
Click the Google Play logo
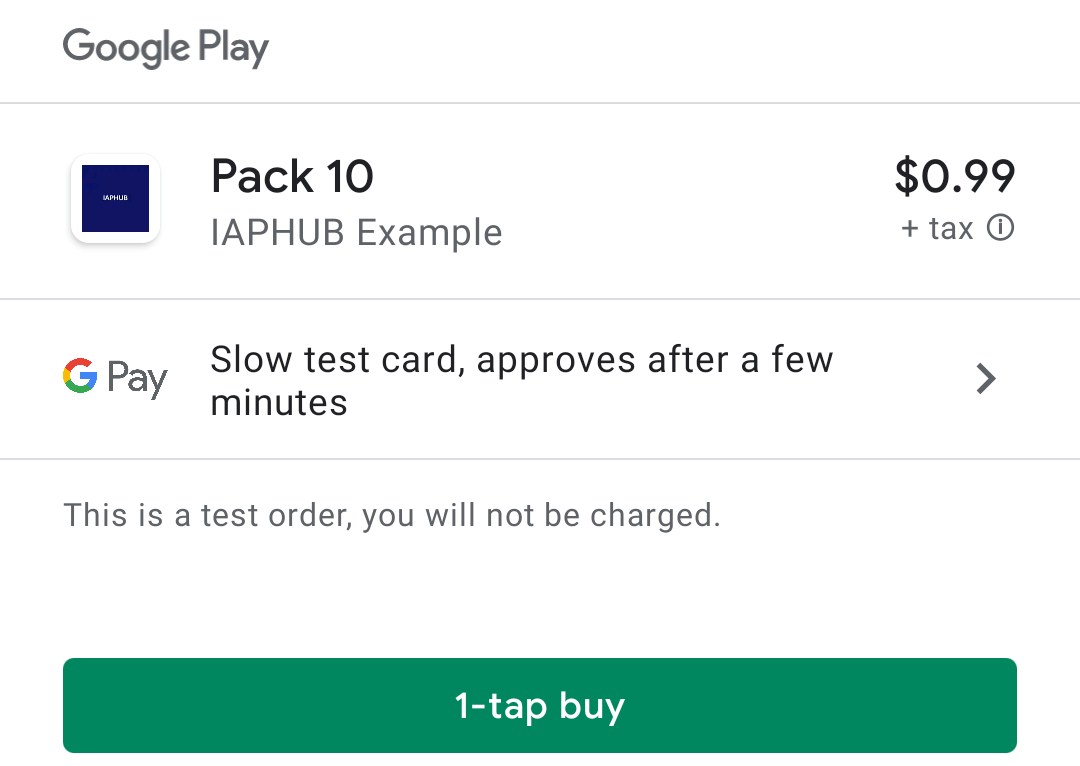click(166, 47)
